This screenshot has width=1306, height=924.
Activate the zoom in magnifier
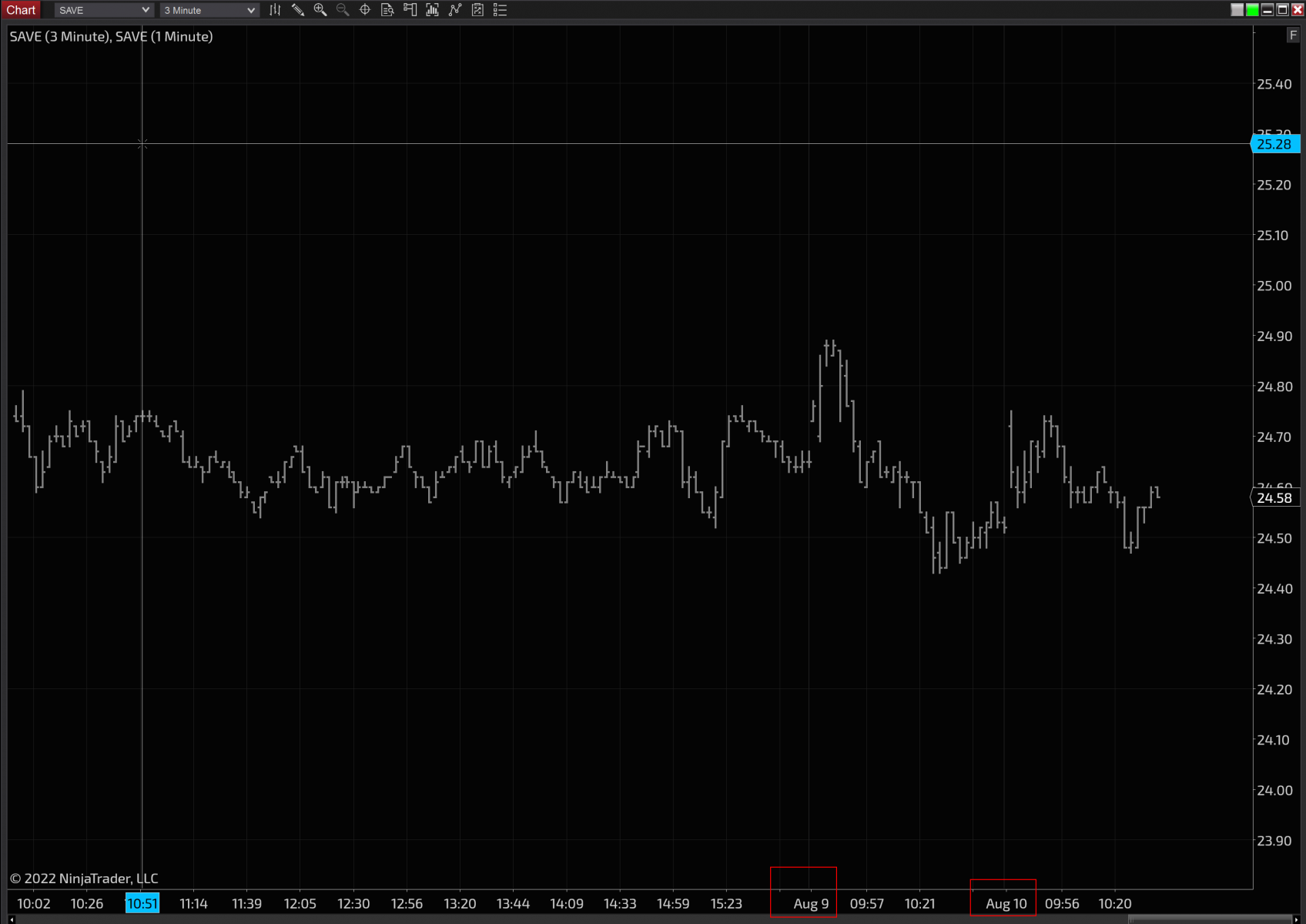[x=320, y=10]
